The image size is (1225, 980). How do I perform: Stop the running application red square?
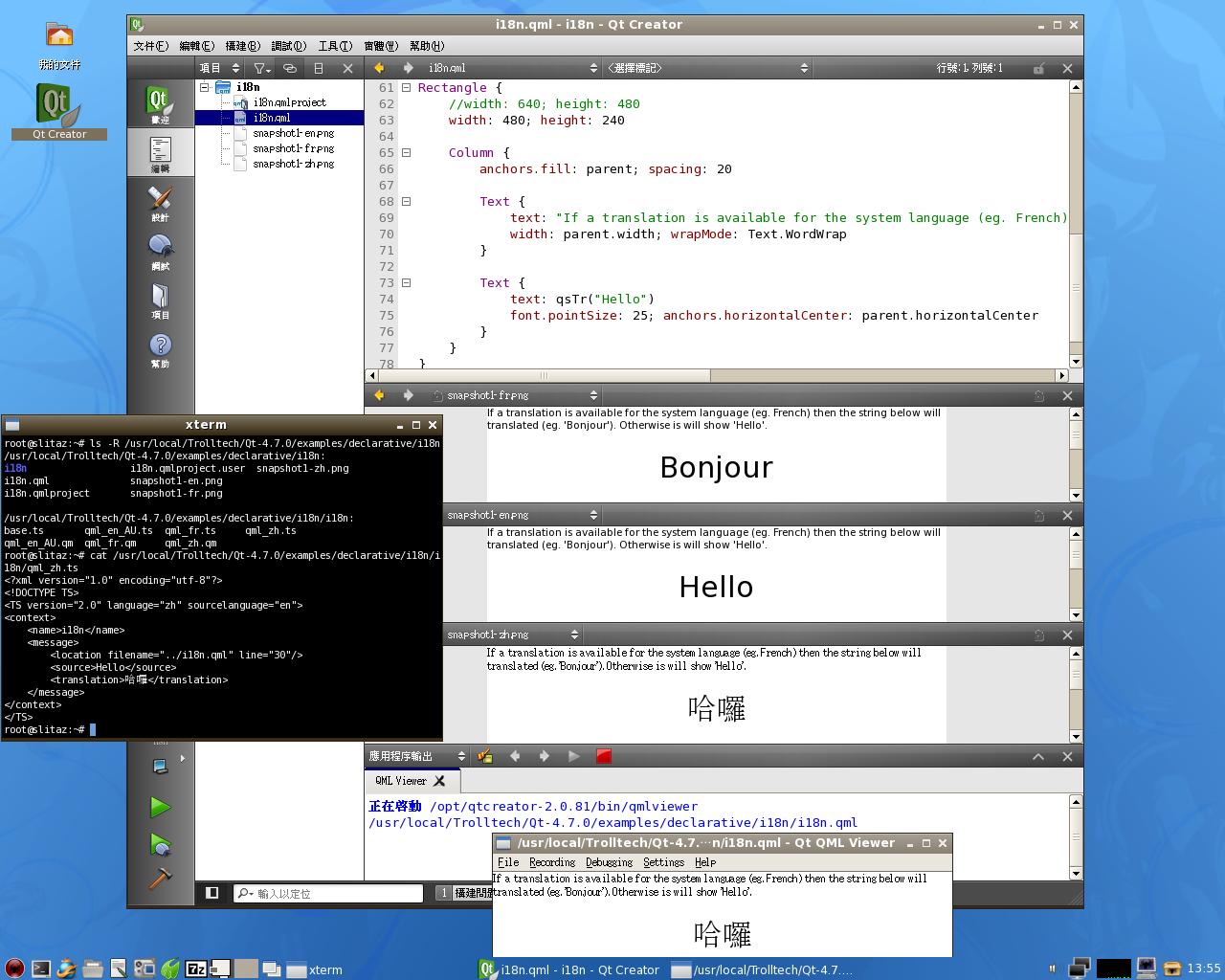[603, 756]
